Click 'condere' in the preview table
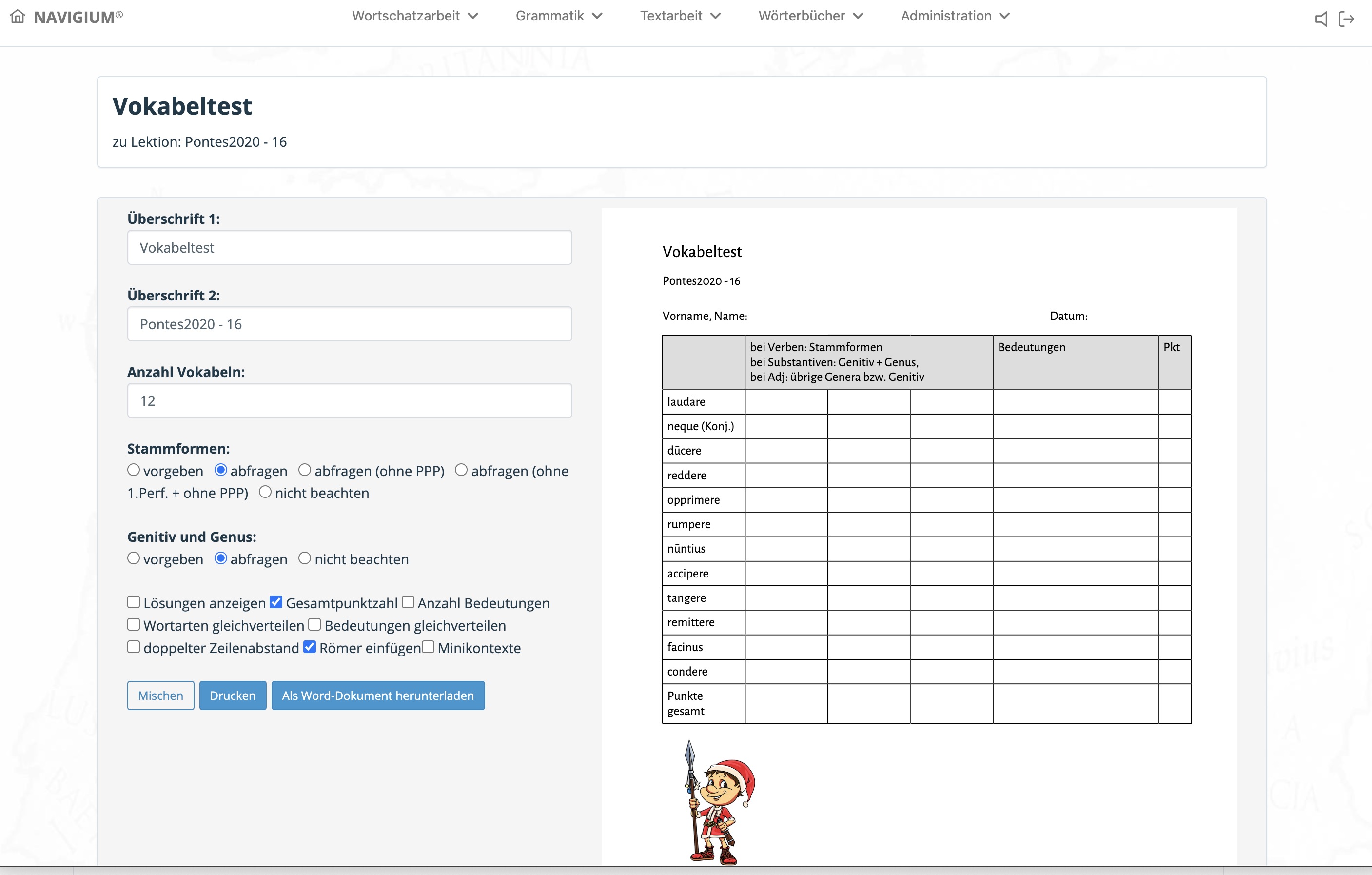The height and width of the screenshot is (875, 1372). point(687,672)
